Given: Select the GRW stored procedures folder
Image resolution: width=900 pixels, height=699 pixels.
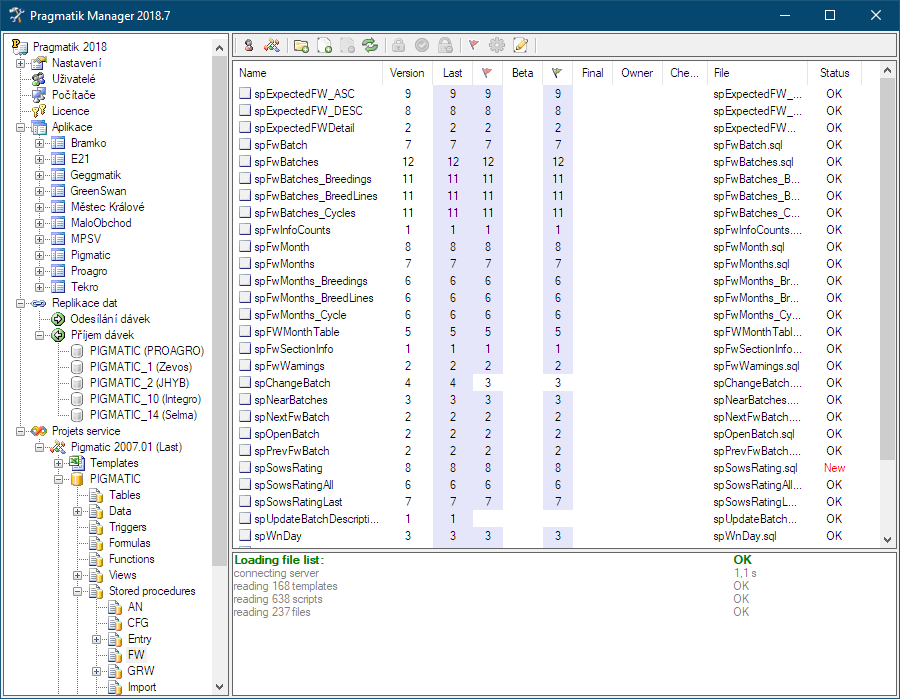Looking at the screenshot, I should [x=141, y=671].
